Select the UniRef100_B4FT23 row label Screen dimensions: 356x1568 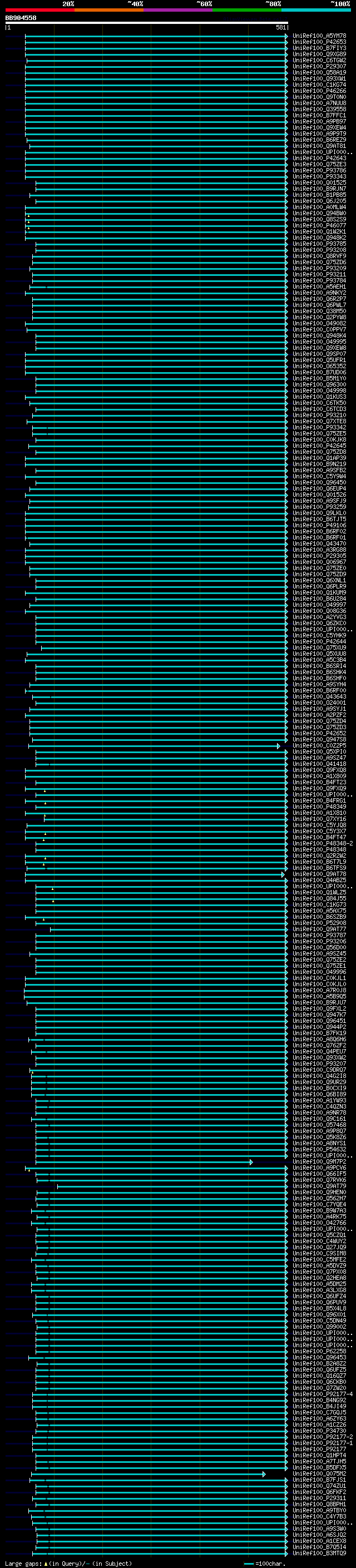[x=319, y=782]
